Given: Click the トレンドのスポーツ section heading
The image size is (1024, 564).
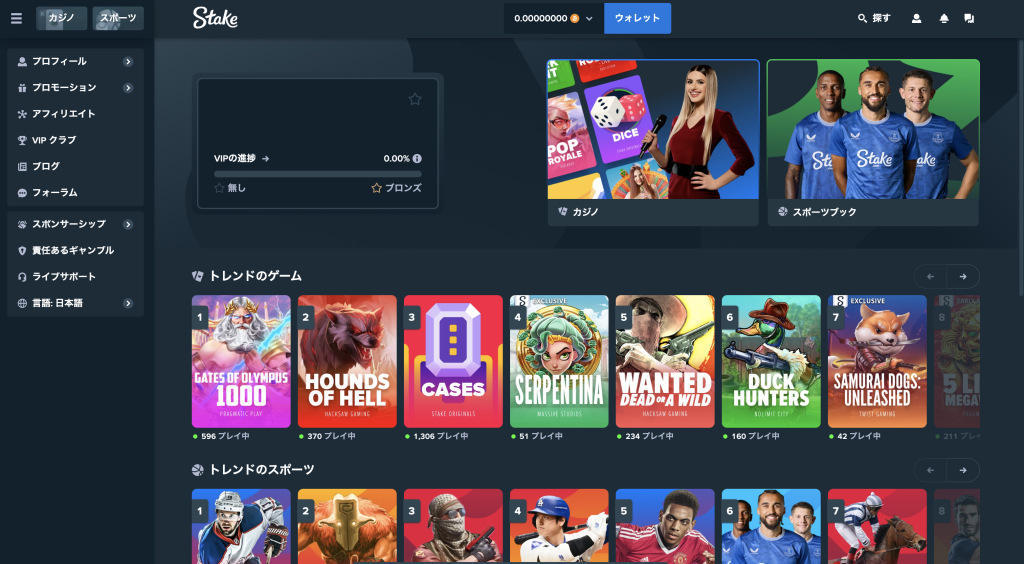Looking at the screenshot, I should click(x=261, y=470).
